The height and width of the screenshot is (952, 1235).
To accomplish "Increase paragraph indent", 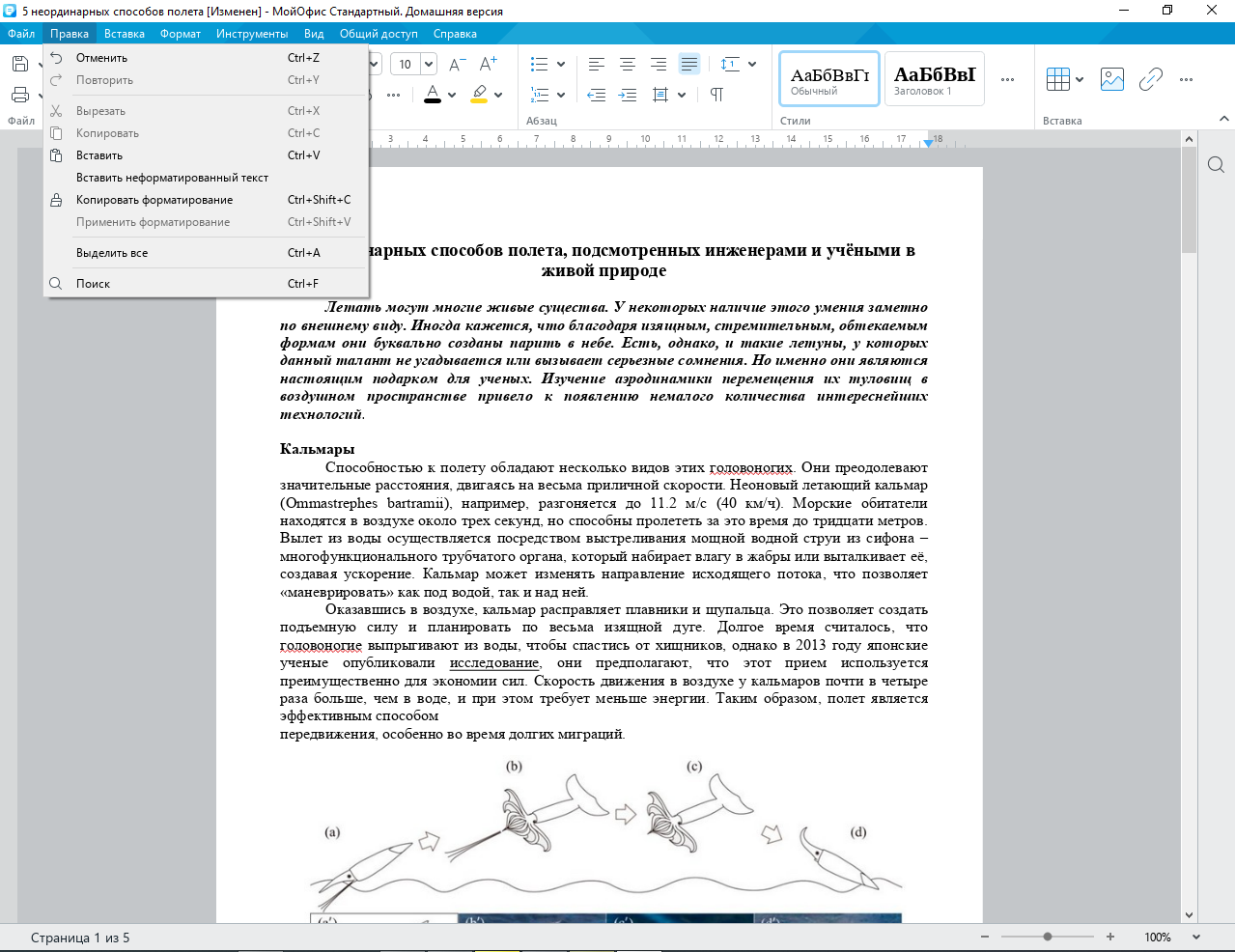I will 628,95.
